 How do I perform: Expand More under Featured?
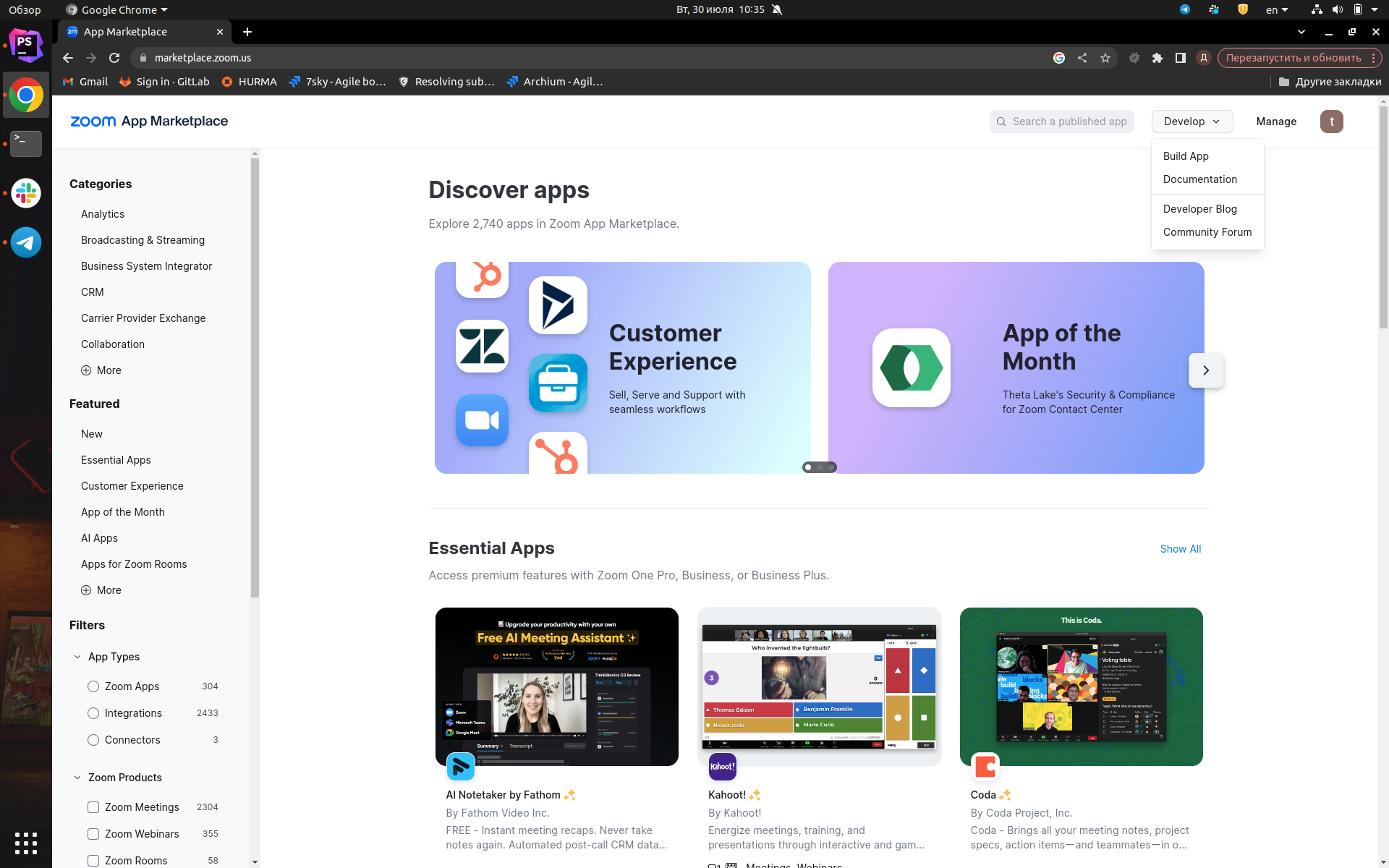click(x=101, y=590)
